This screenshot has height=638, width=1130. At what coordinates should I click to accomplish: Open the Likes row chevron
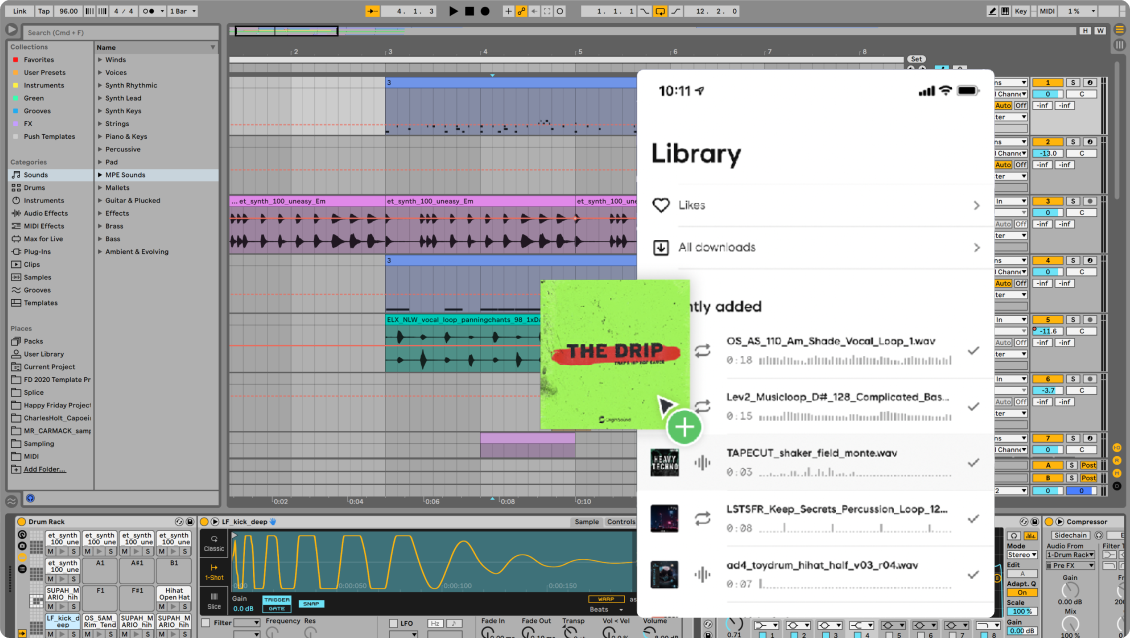(976, 205)
